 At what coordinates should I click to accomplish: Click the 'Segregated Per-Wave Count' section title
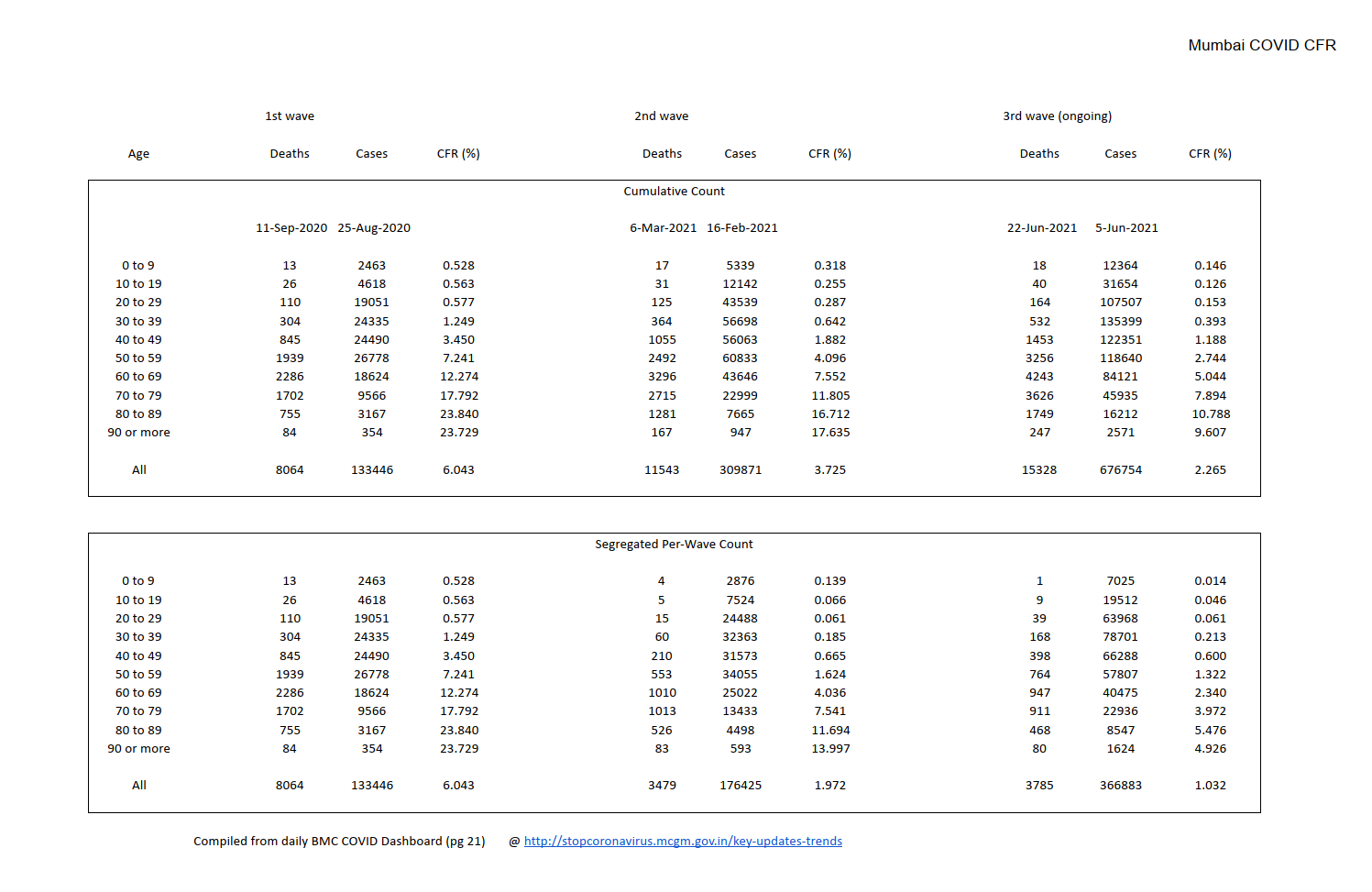click(x=675, y=545)
